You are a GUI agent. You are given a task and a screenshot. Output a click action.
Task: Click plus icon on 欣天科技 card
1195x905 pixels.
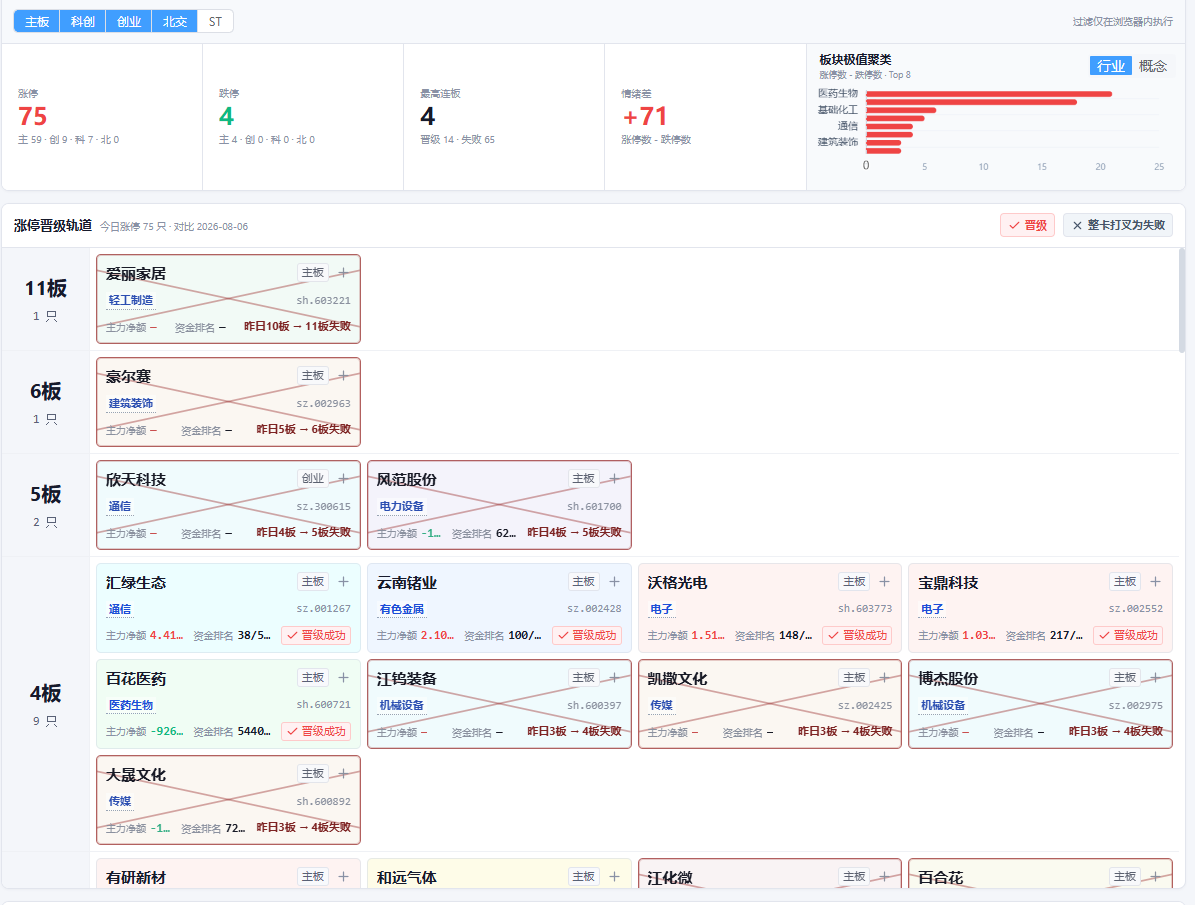pos(343,479)
